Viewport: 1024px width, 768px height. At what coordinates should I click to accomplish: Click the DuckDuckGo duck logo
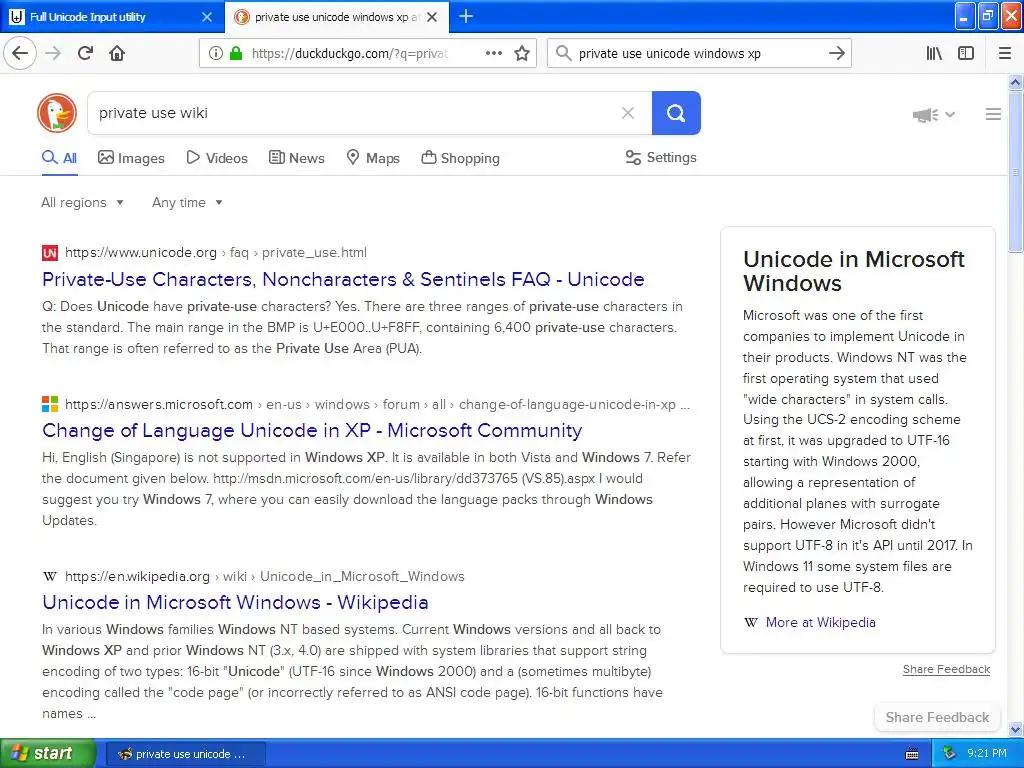click(57, 112)
